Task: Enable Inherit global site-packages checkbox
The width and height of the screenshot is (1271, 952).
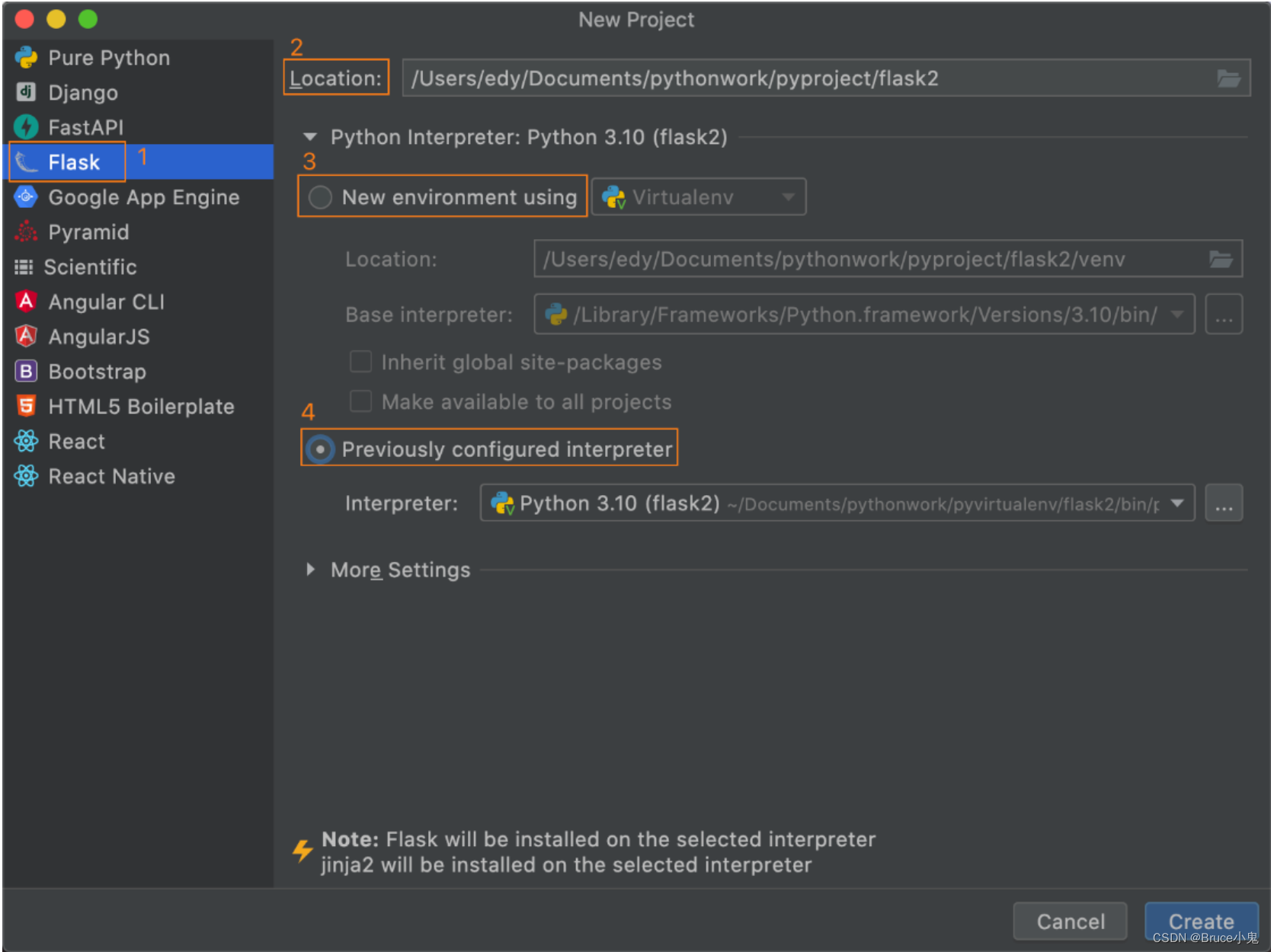Action: click(360, 361)
